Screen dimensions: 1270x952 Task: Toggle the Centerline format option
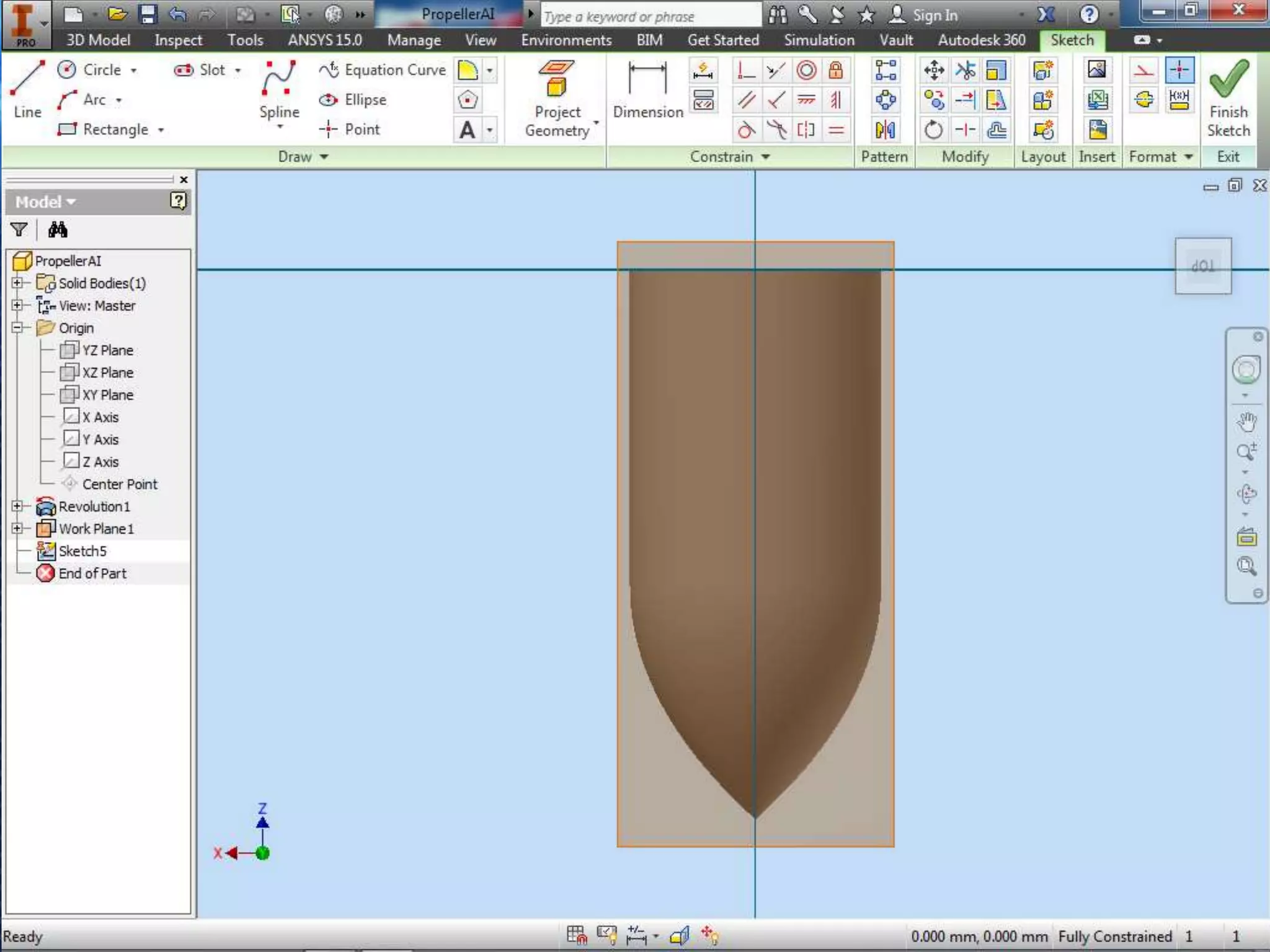(1144, 100)
